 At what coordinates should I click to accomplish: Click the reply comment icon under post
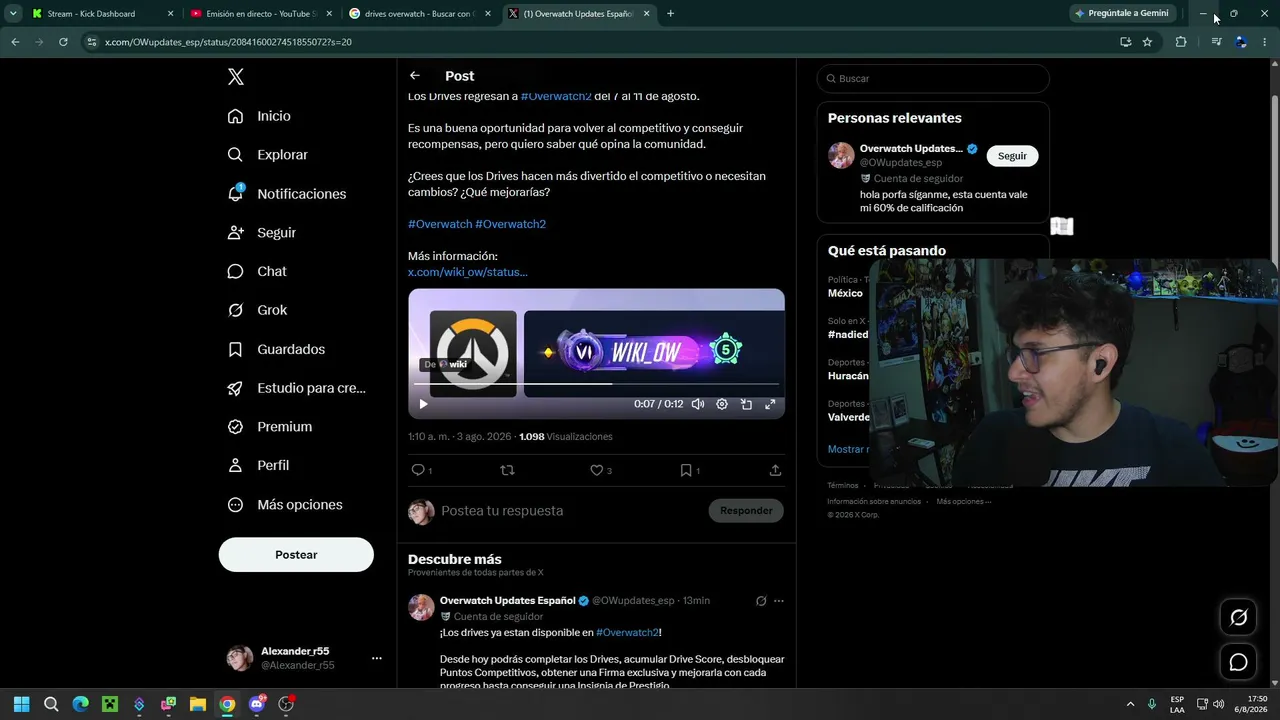(x=418, y=470)
